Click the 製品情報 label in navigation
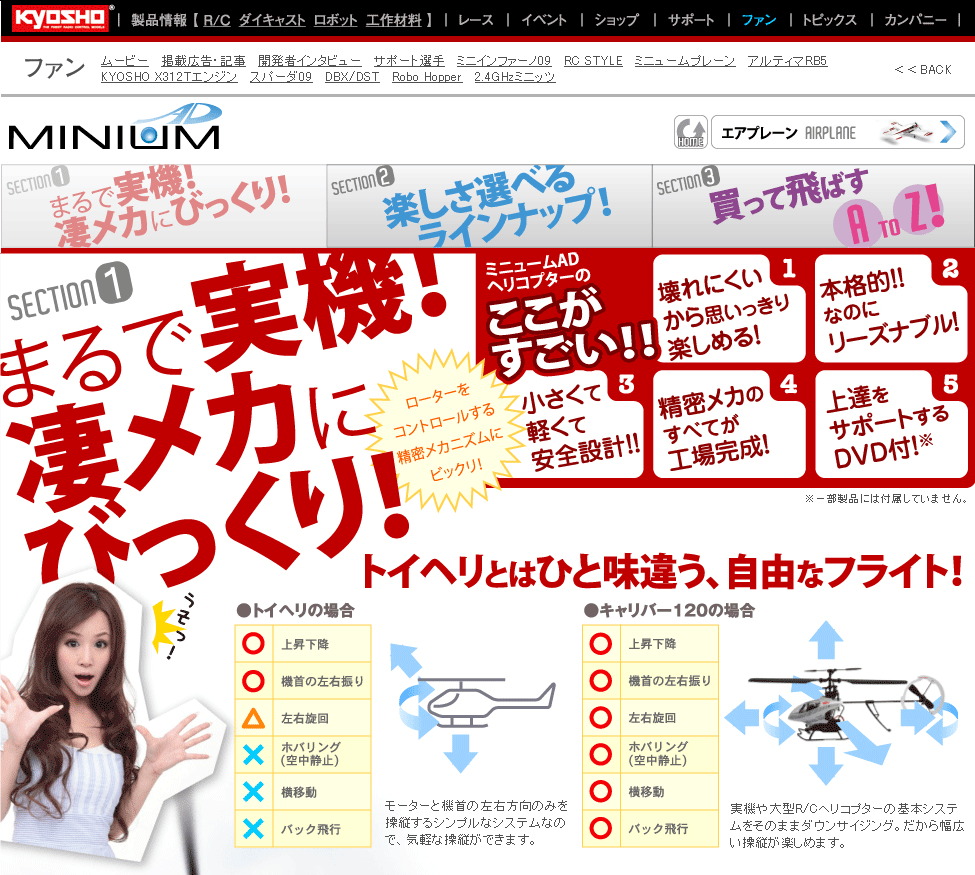 click(159, 21)
